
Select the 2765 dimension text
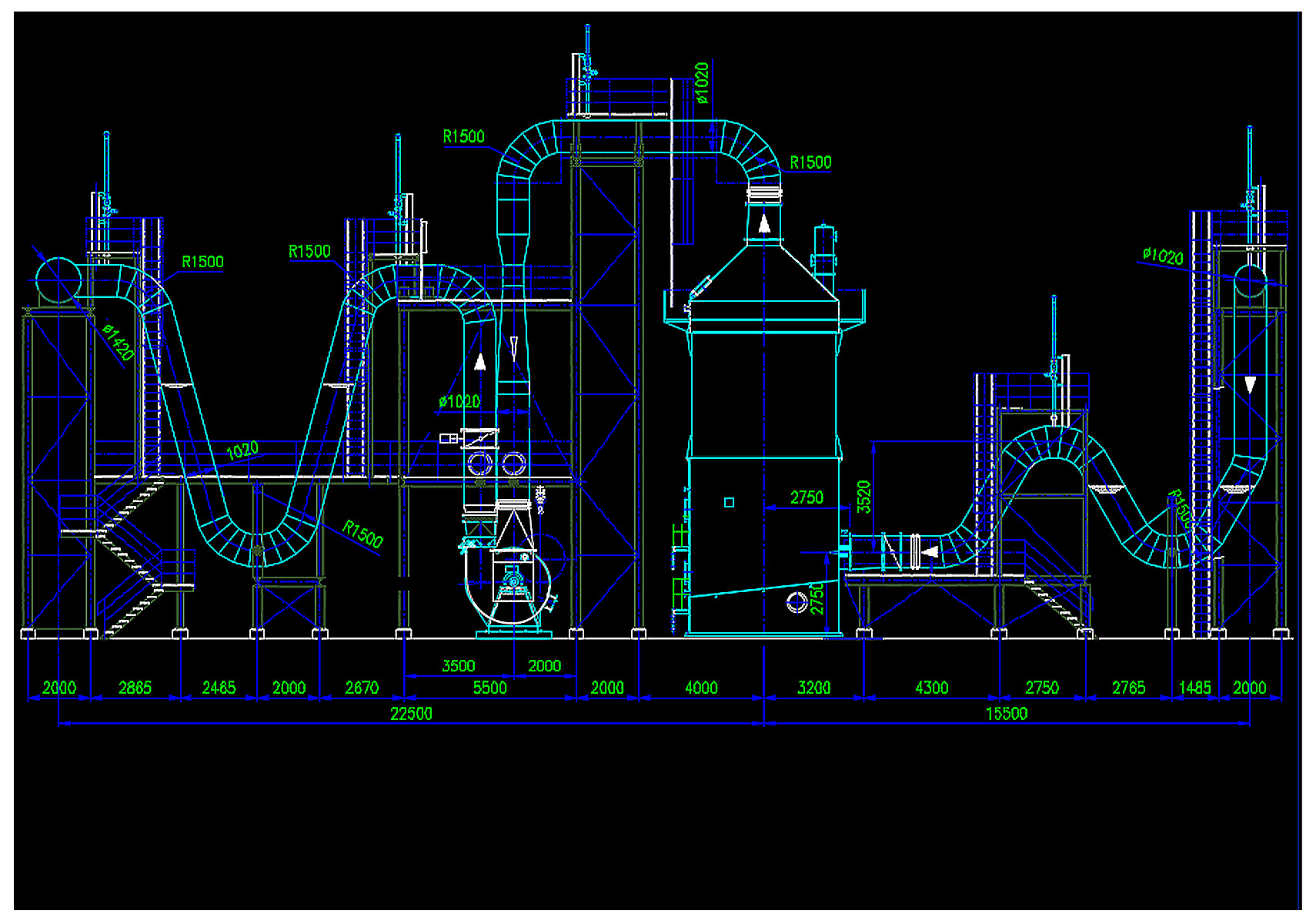coord(1128,688)
